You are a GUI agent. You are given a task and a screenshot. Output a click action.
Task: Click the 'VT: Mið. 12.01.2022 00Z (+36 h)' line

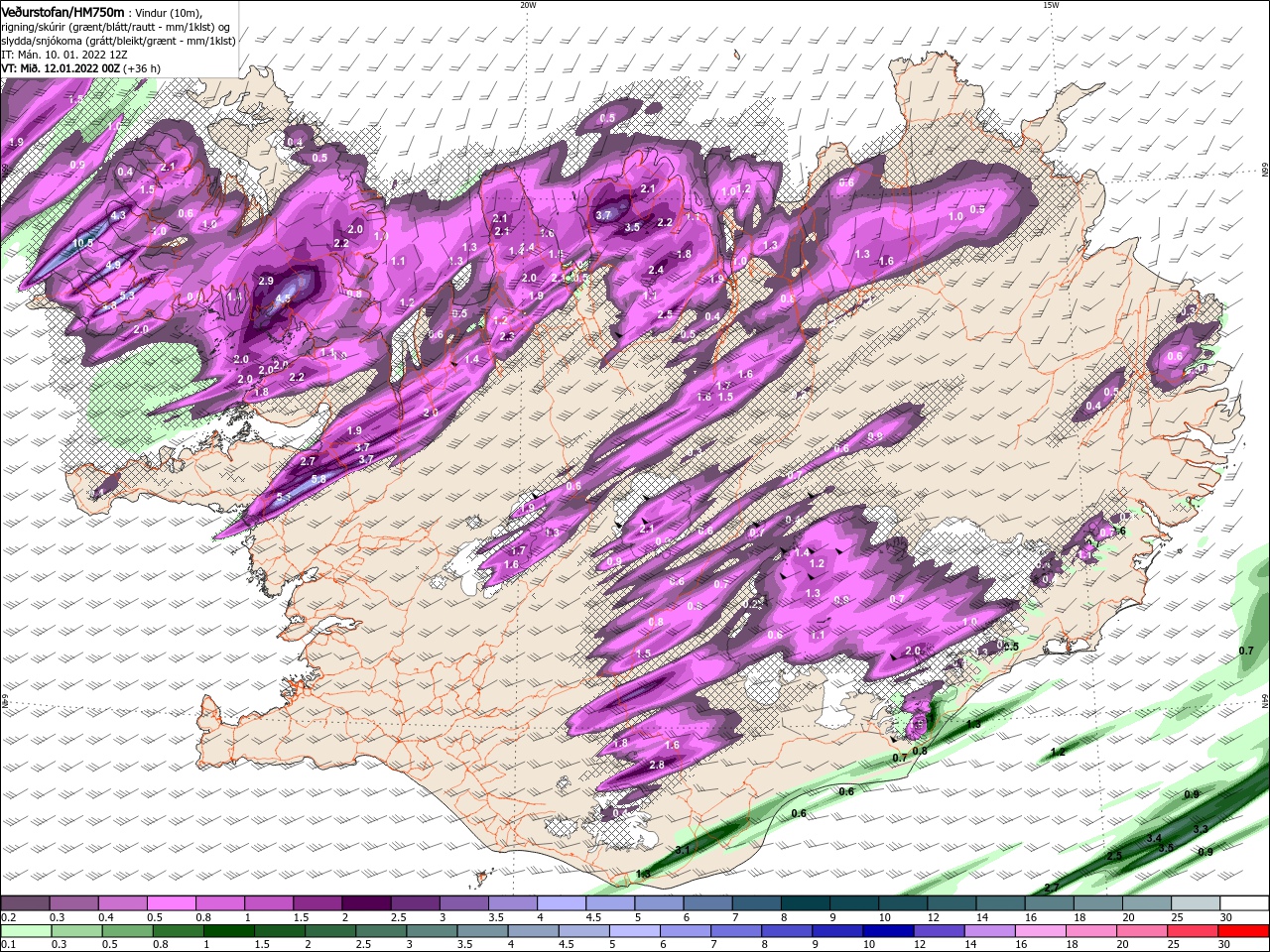(80, 68)
